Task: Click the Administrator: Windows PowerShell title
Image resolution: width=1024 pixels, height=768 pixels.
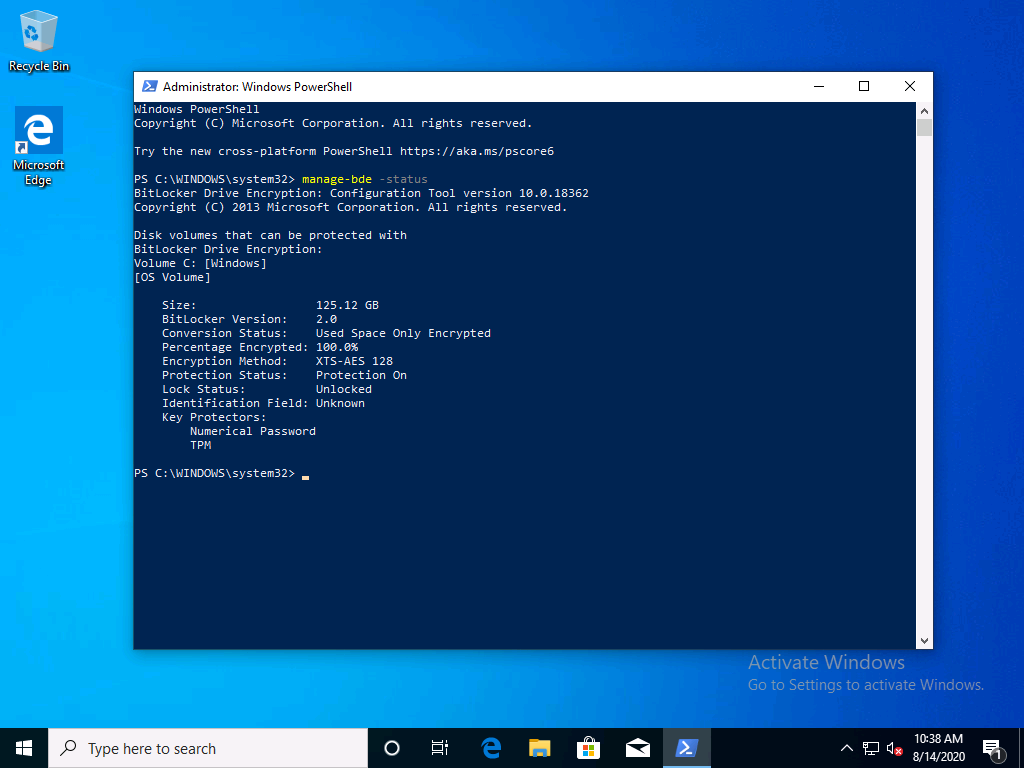Action: pyautogui.click(x=257, y=86)
